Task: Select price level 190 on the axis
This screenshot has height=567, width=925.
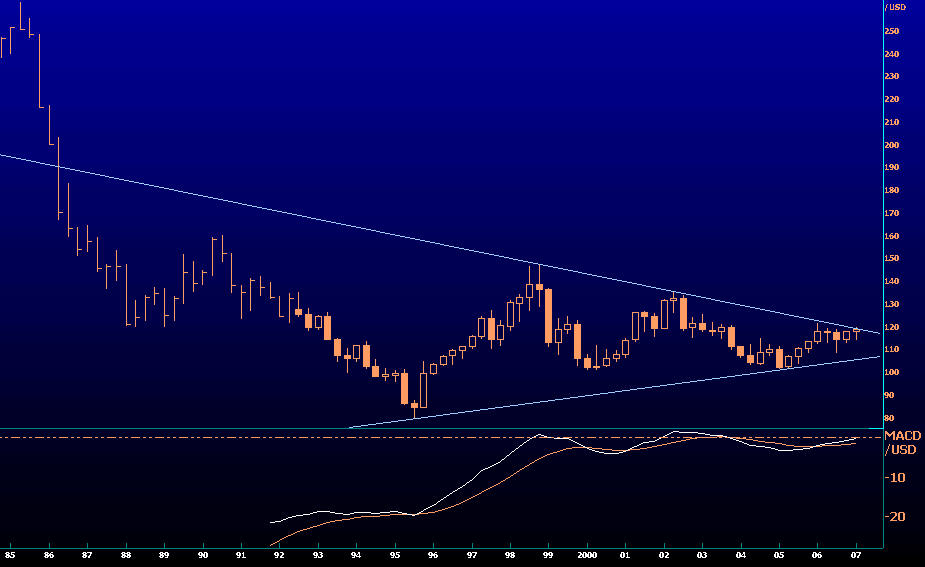Action: [x=892, y=167]
